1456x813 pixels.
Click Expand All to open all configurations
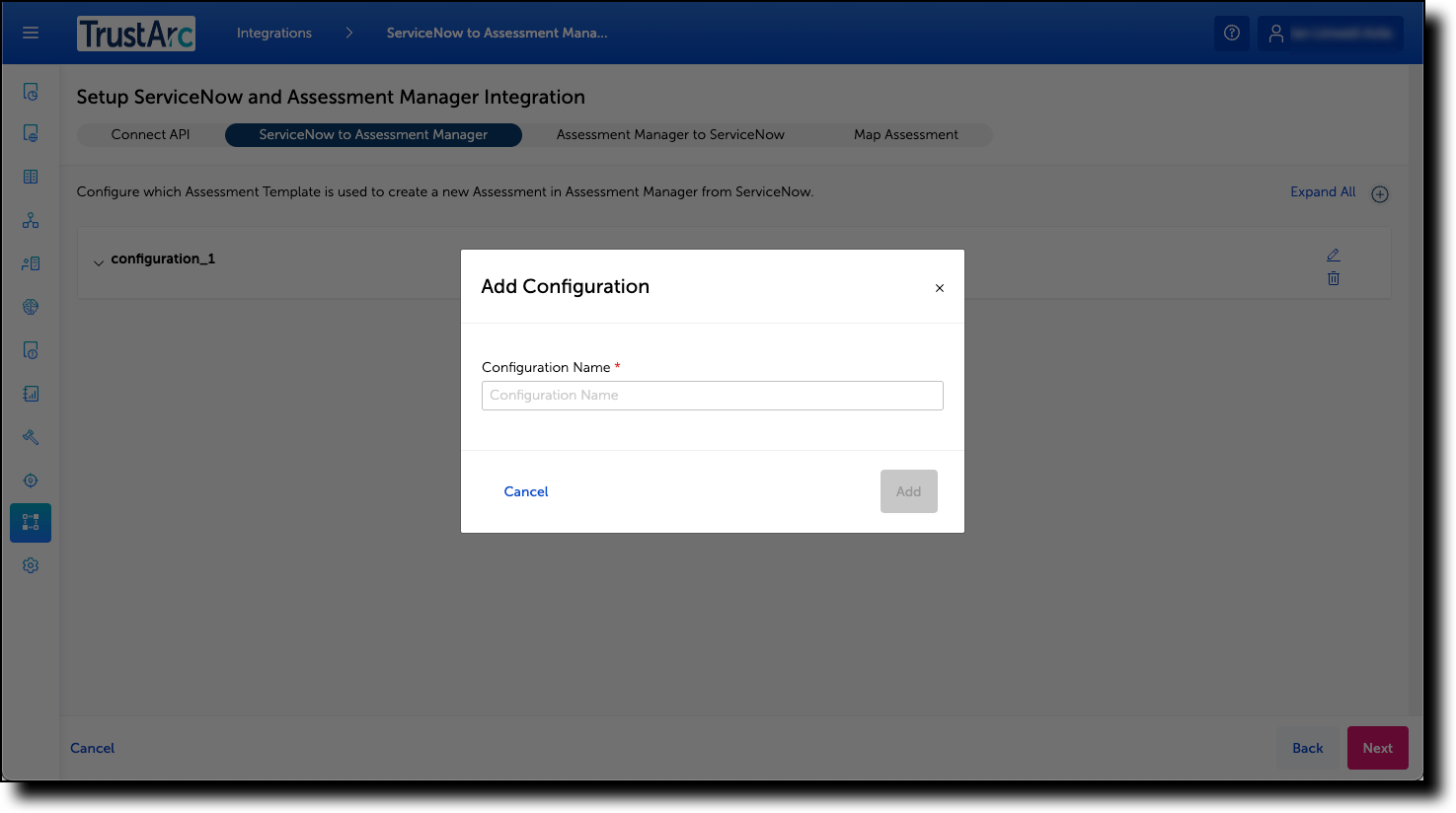pyautogui.click(x=1323, y=191)
